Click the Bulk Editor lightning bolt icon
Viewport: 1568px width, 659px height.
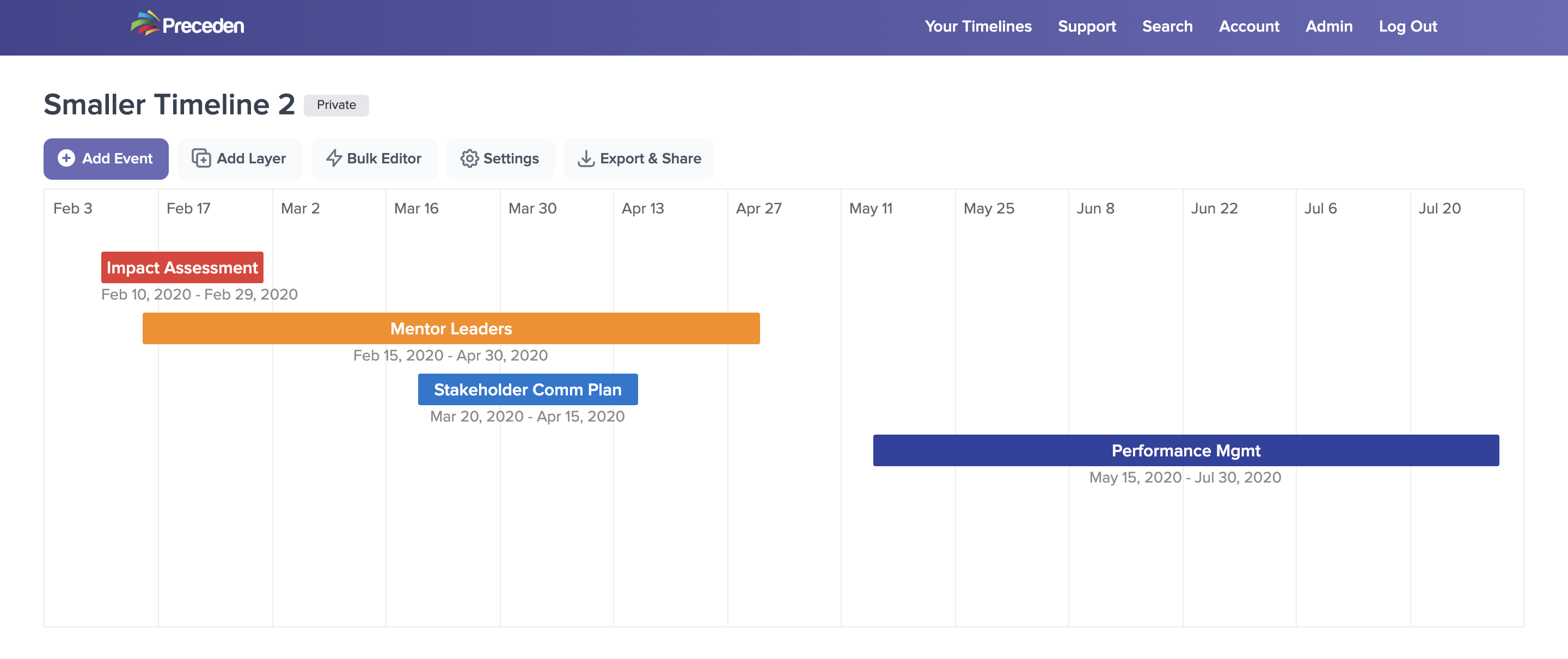334,158
